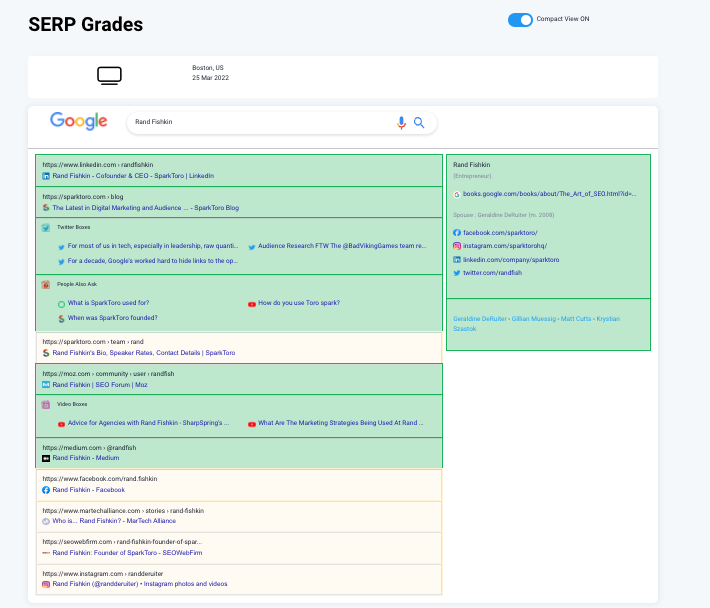
Task: Open Gillian Muessig related person link
Action: pos(533,319)
